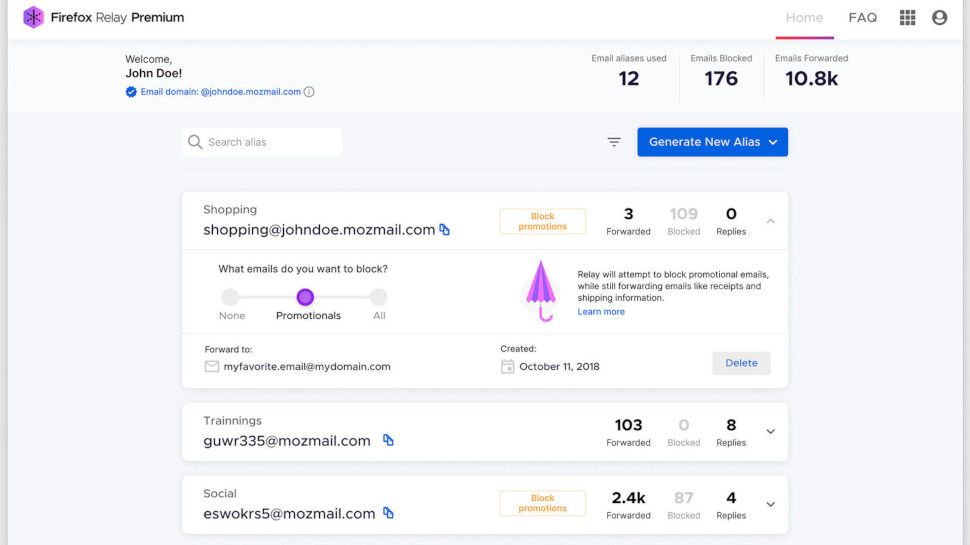Copy the guwr335@mozmail.com alias

pos(388,440)
